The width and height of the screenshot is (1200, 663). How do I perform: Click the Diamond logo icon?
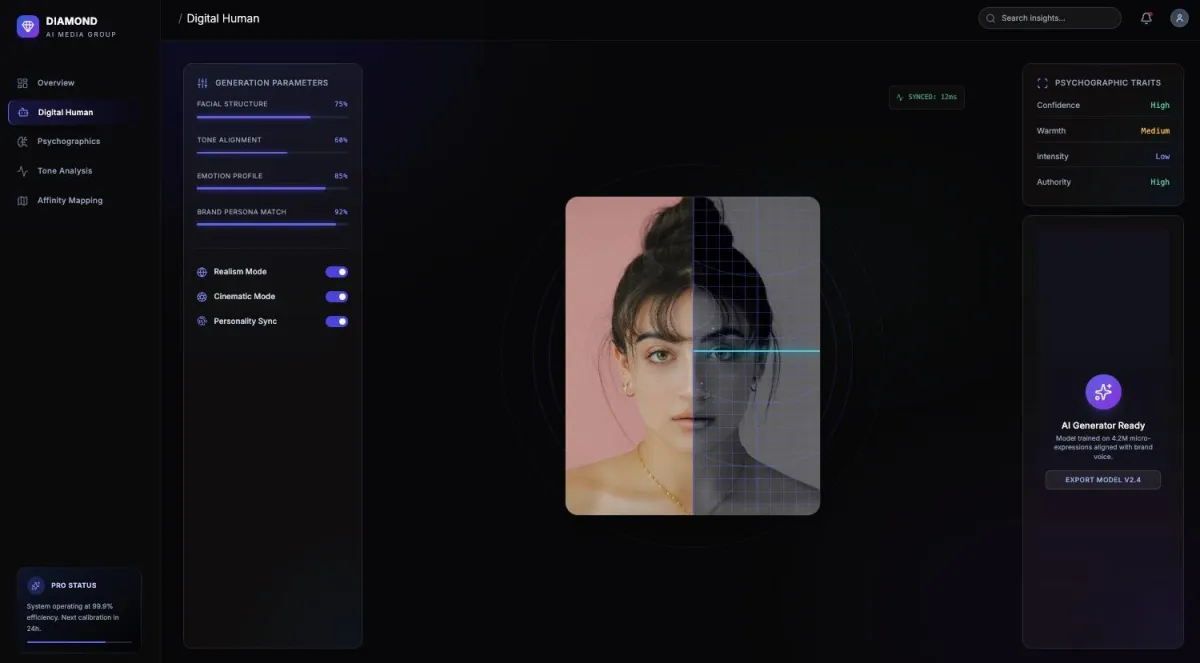(x=28, y=27)
